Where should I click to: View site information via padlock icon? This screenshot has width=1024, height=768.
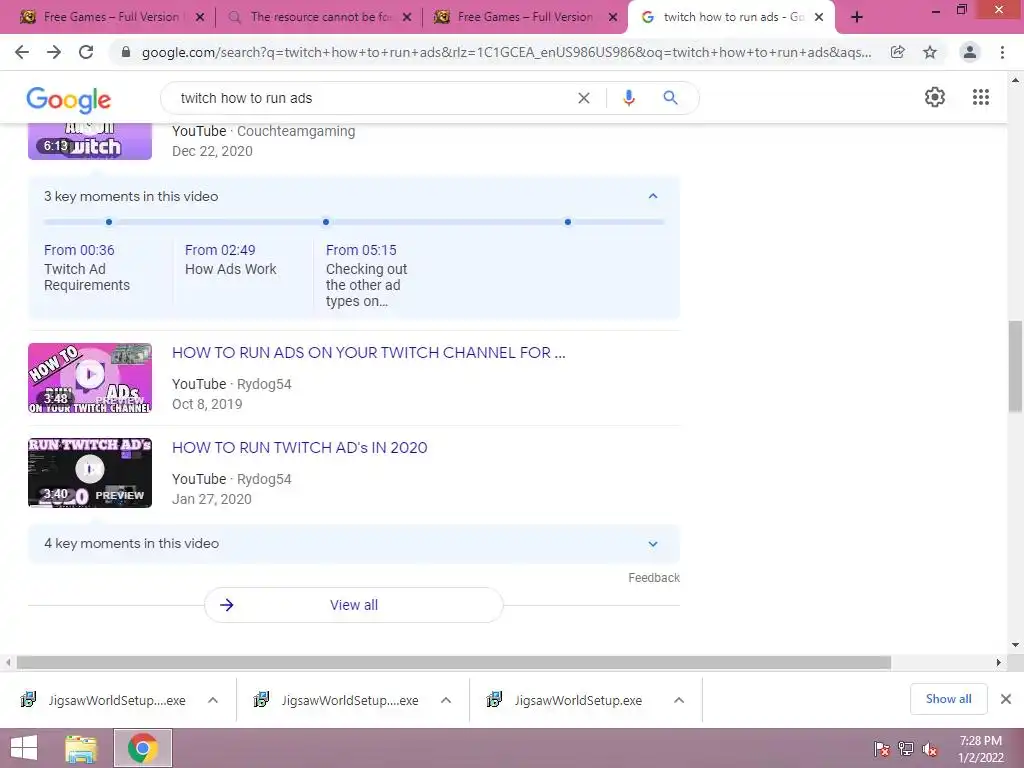(126, 52)
